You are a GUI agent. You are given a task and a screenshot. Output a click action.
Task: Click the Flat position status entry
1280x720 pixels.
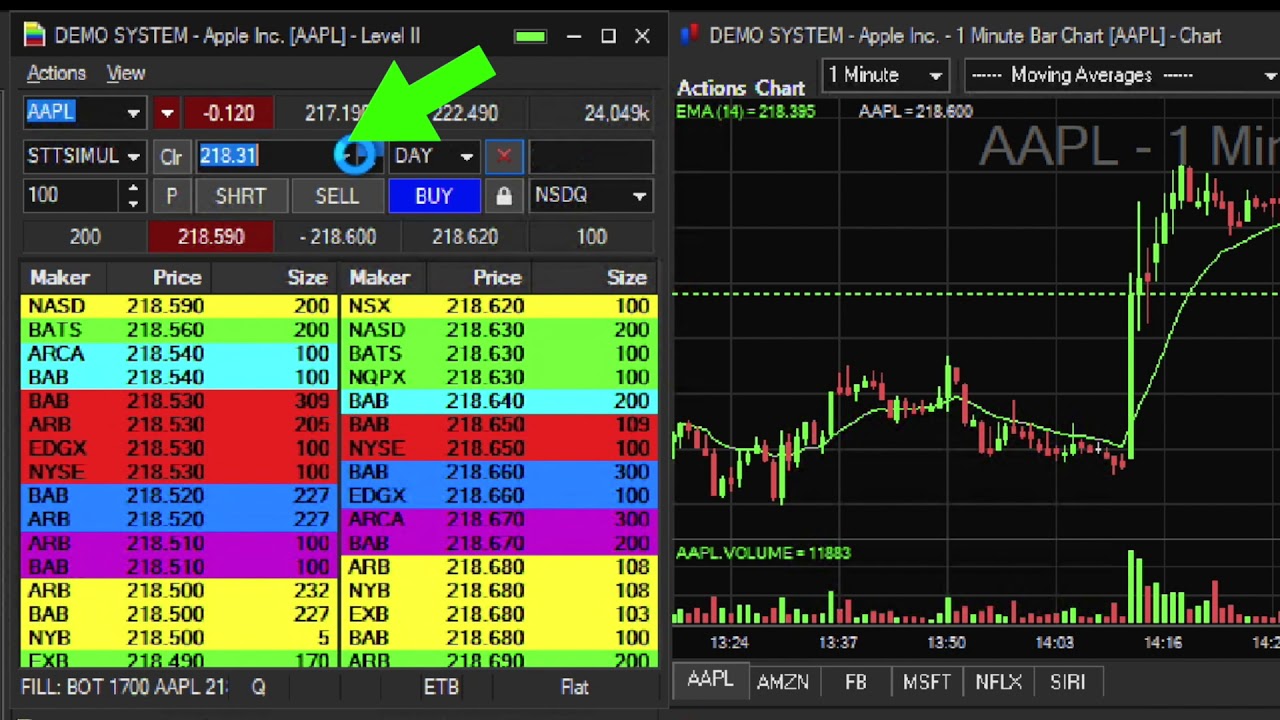[x=575, y=688]
